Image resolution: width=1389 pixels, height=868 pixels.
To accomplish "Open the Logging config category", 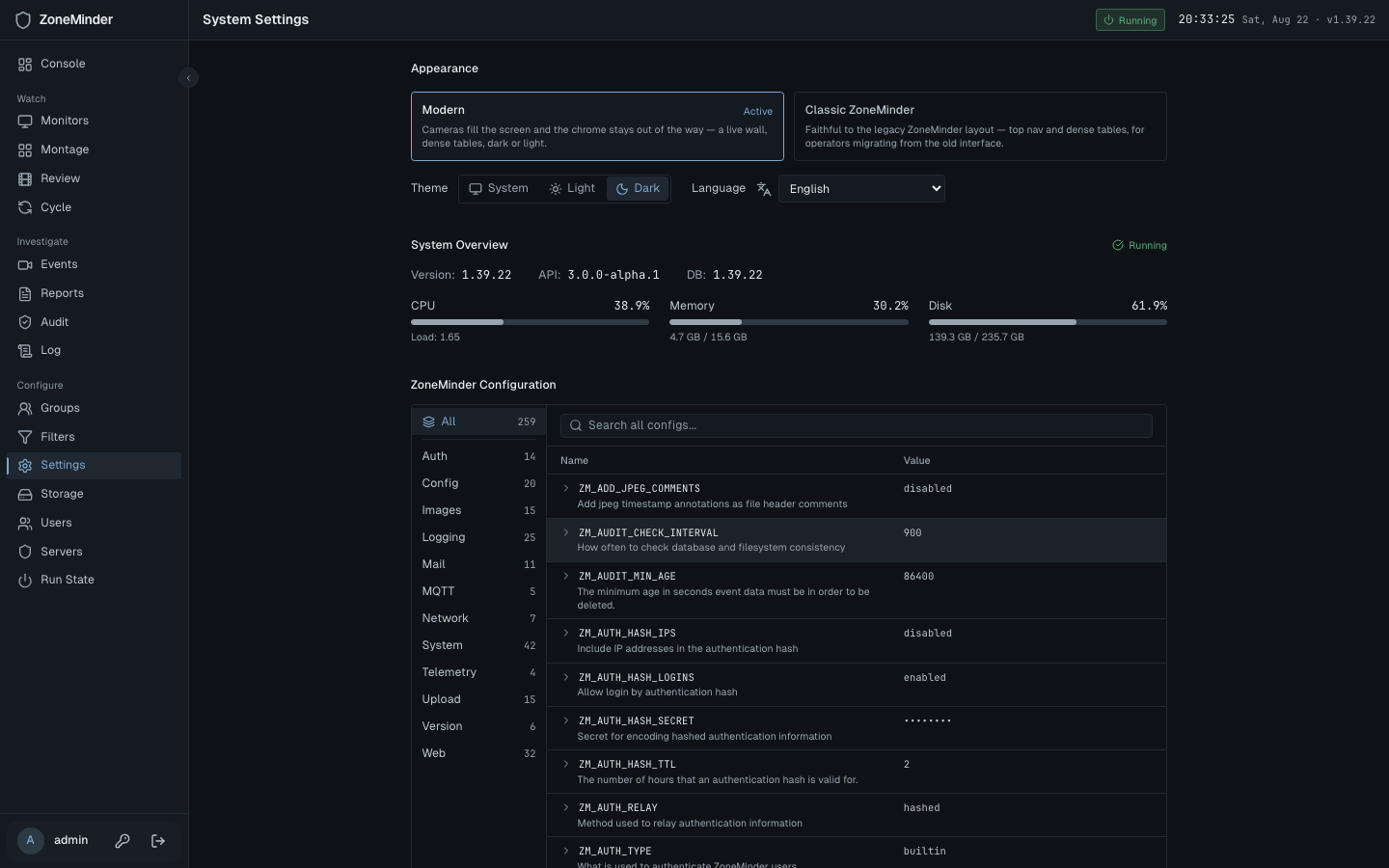I will 478,537.
